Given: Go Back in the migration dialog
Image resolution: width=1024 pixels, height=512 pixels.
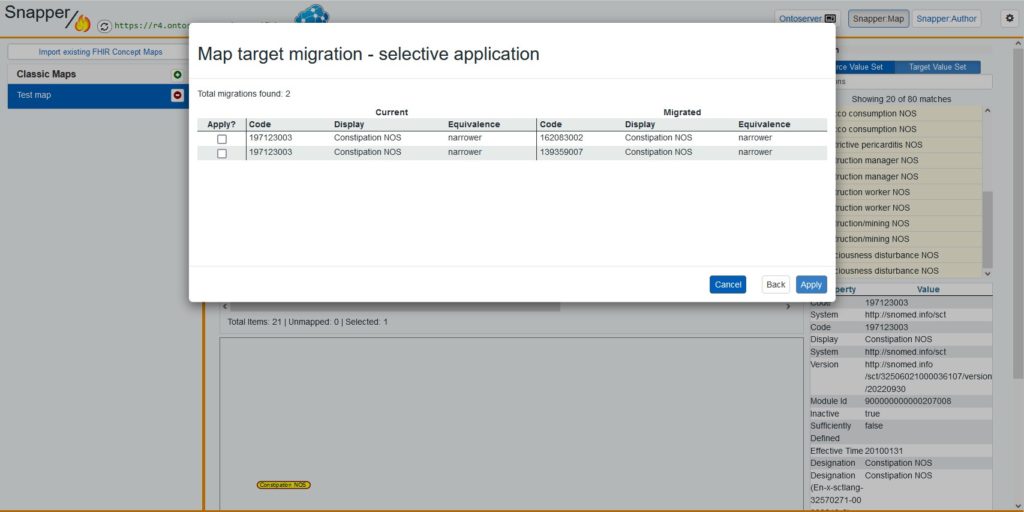Looking at the screenshot, I should click(x=776, y=285).
